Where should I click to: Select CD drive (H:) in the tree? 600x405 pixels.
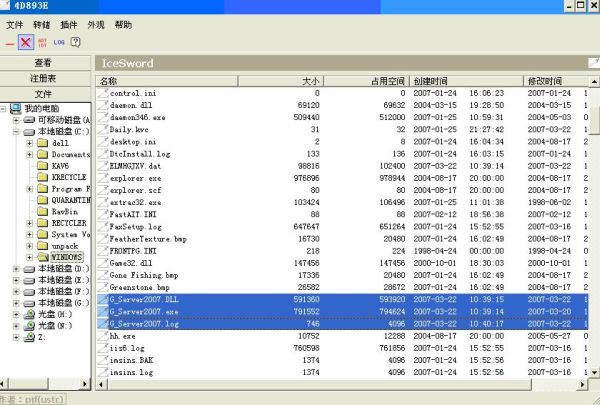[55, 314]
